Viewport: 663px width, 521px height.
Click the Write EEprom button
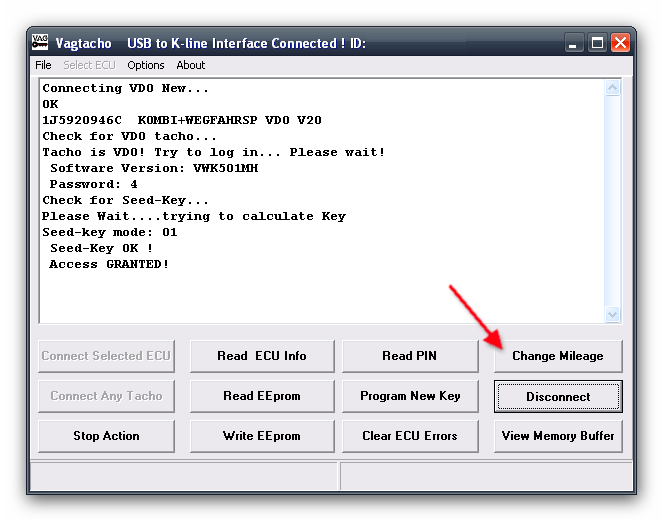pos(261,436)
